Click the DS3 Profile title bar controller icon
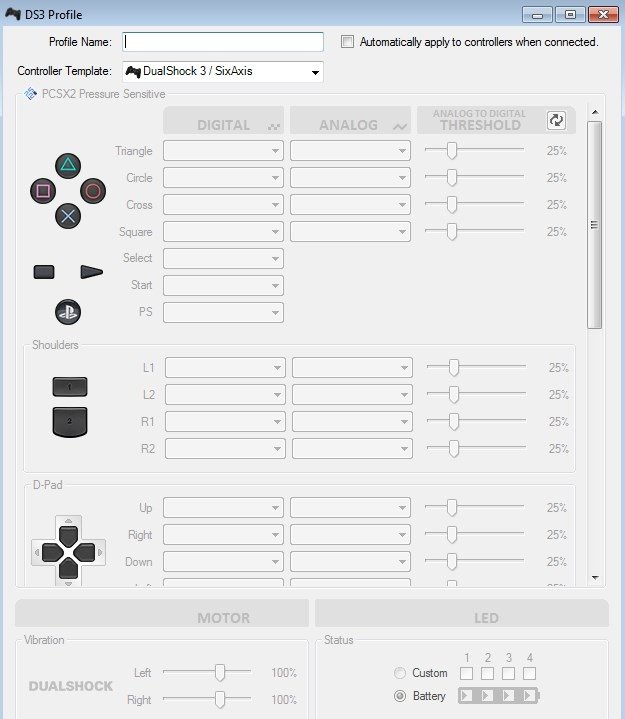Image resolution: width=625 pixels, height=719 pixels. 13,14
